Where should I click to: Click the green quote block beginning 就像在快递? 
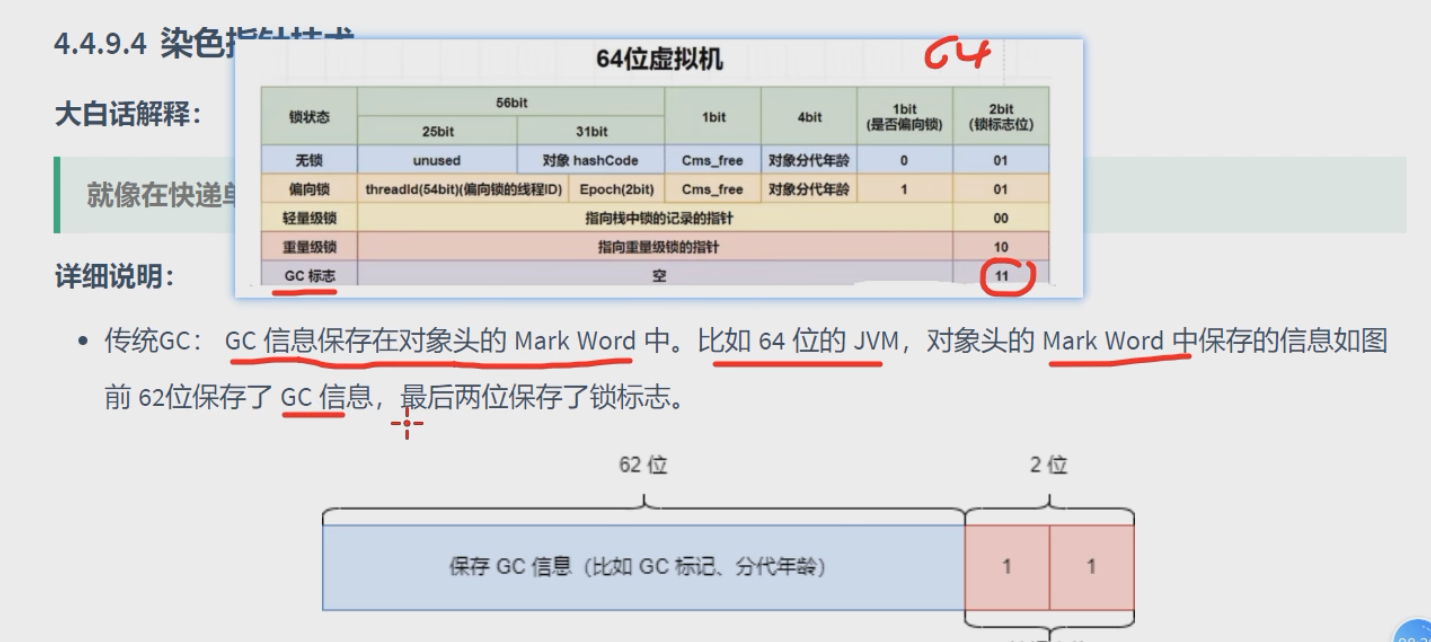(x=150, y=195)
